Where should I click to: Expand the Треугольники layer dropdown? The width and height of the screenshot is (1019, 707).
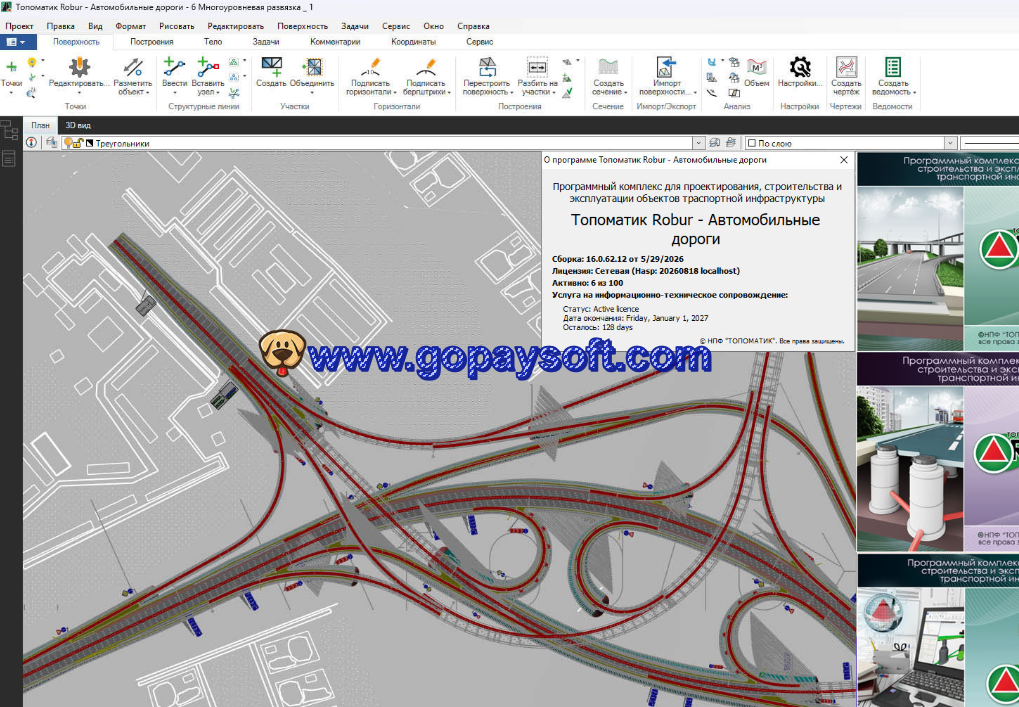(699, 143)
